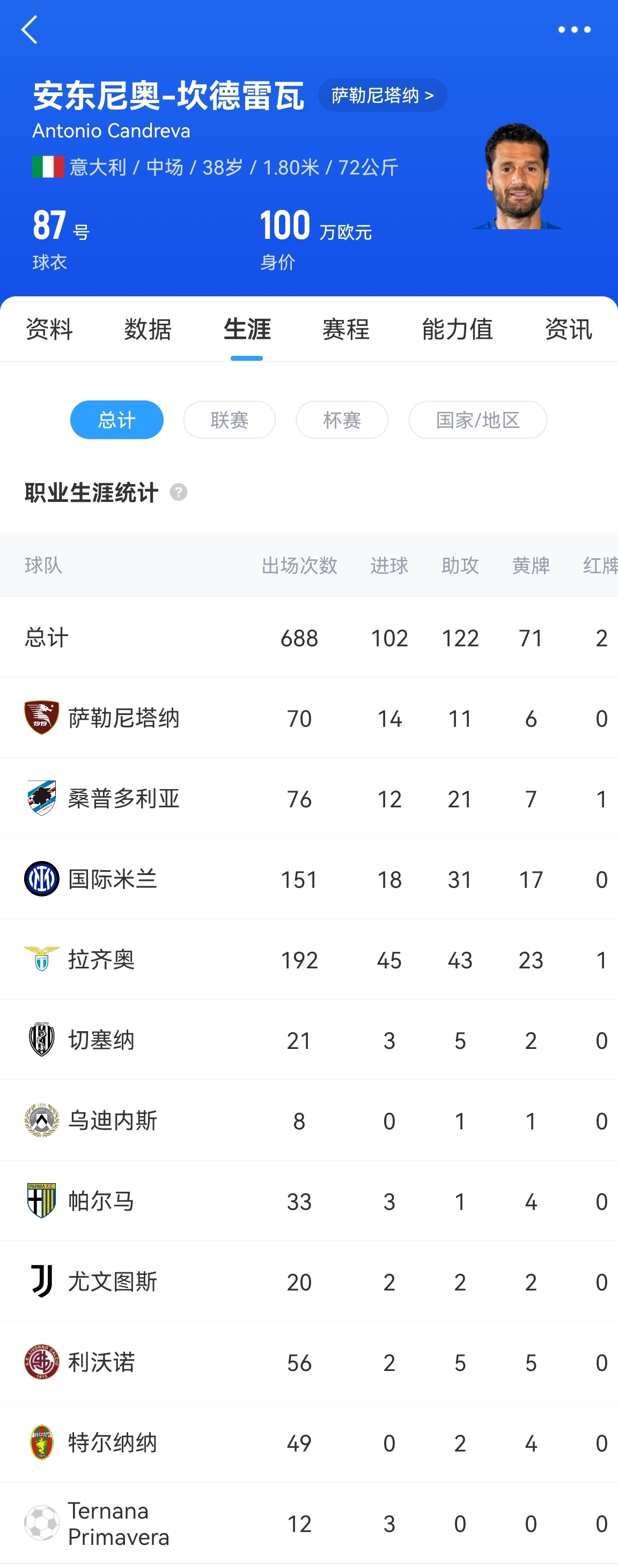Select the 杯赛 filter pill
Viewport: 618px width, 1568px height.
click(x=342, y=419)
